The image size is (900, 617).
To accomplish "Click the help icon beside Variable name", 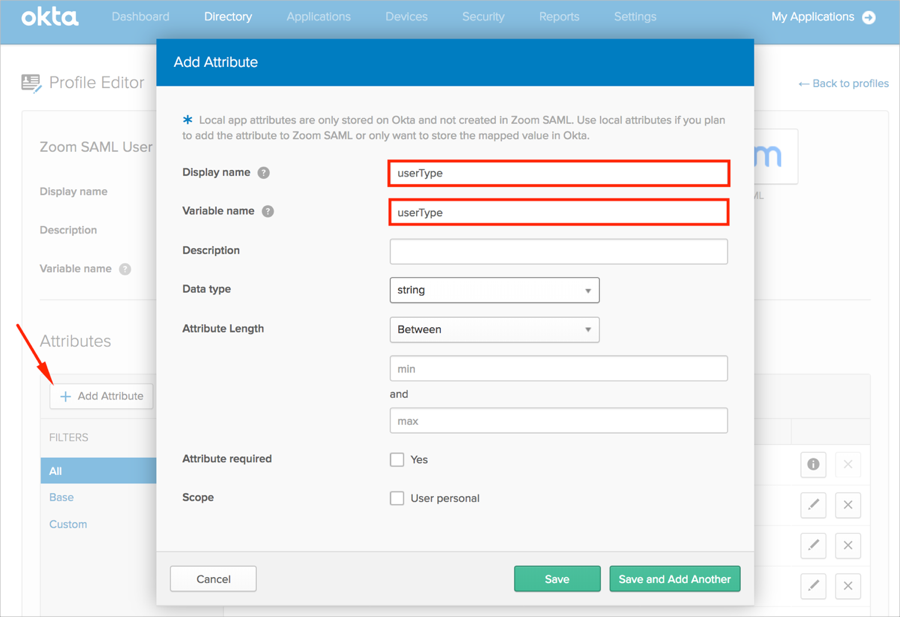I will [x=267, y=212].
